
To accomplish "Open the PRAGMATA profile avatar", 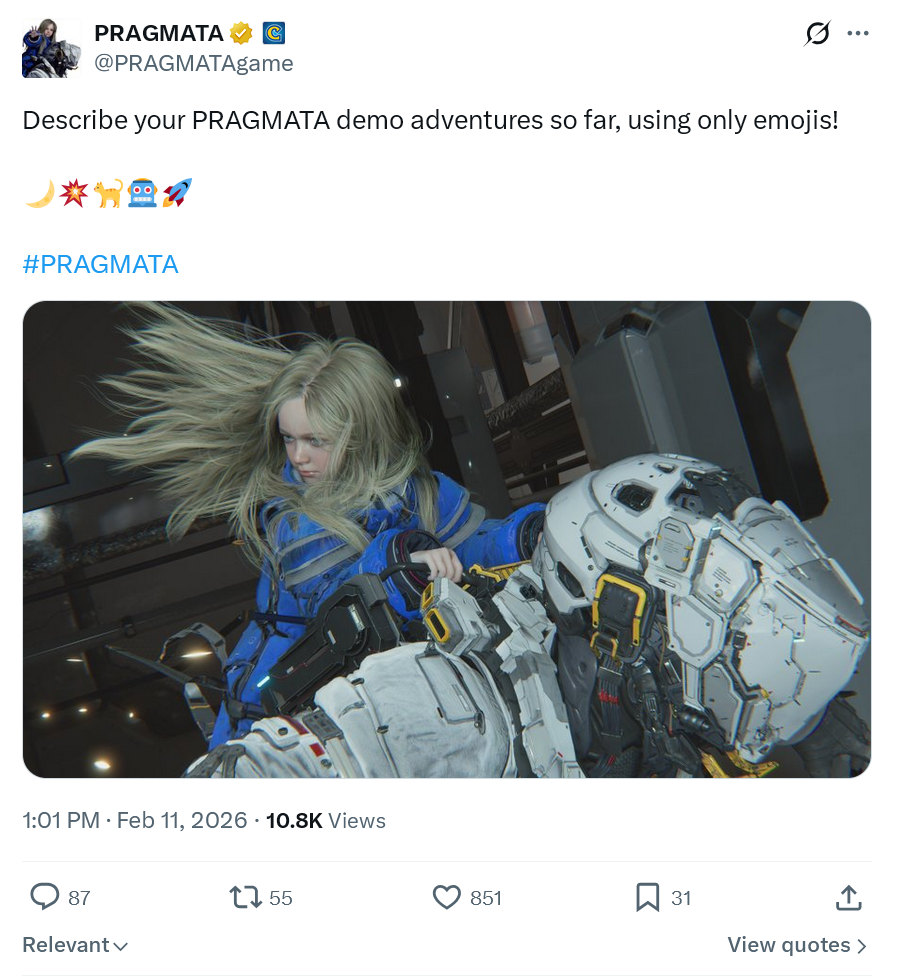I will point(52,48).
